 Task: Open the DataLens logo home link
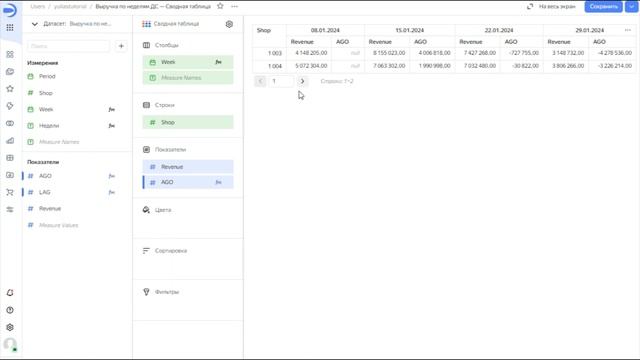[10, 10]
